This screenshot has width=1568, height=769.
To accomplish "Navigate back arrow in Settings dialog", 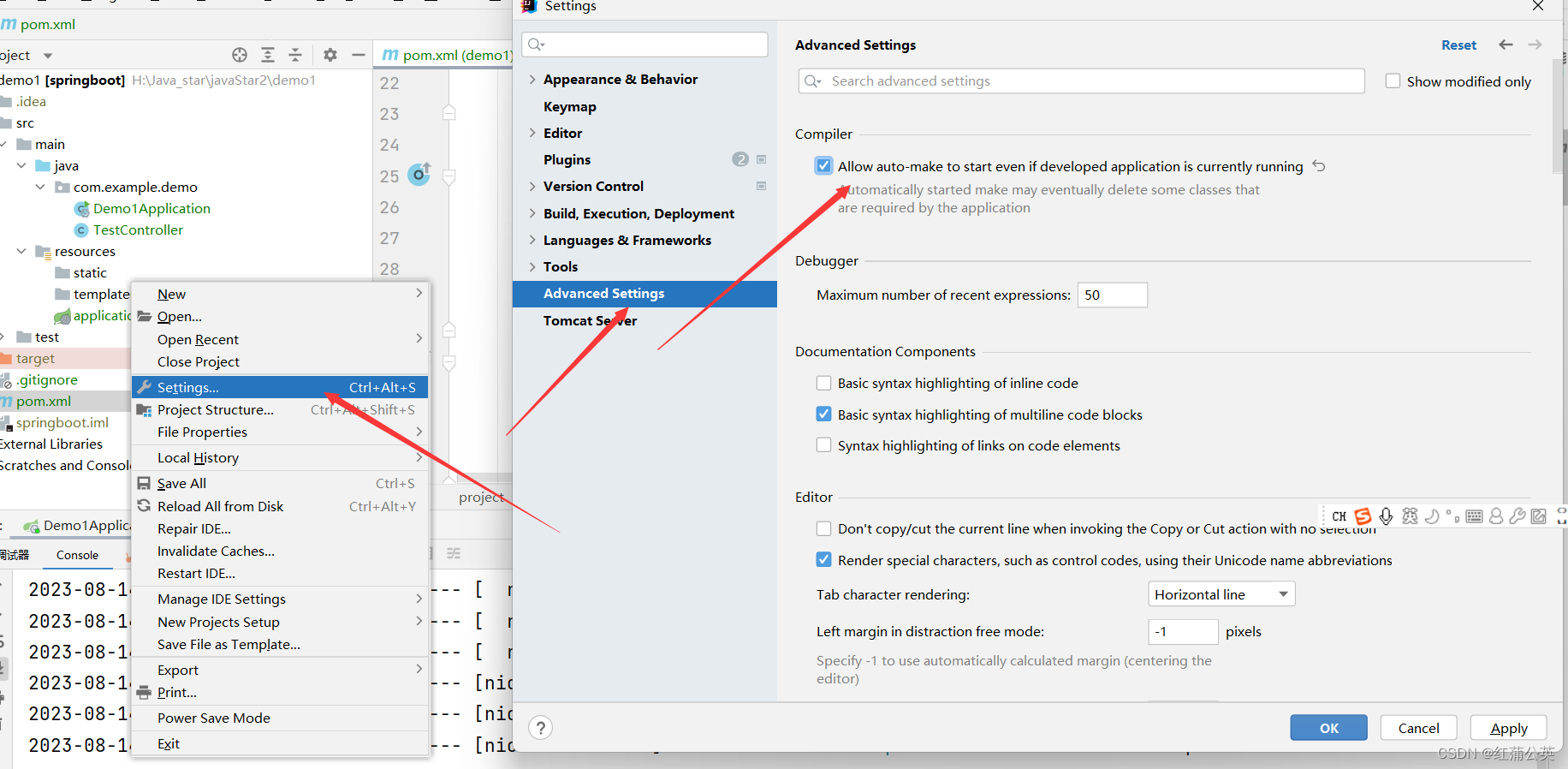I will coord(1506,45).
